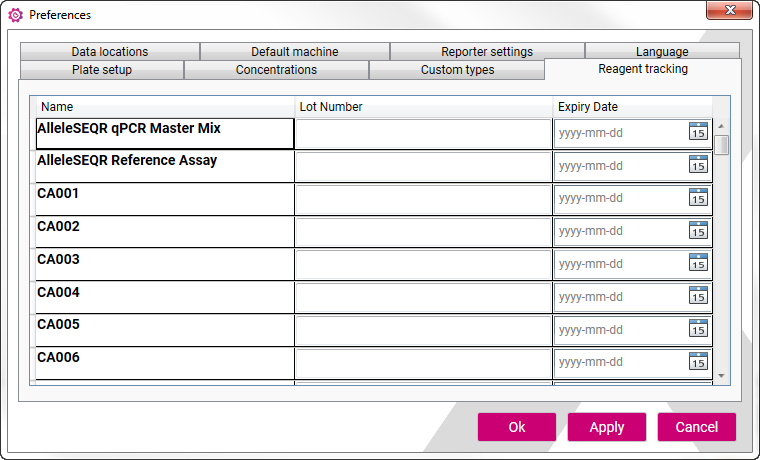Open calendar for AlleleSEQR Reference Assay expiry
The height and width of the screenshot is (460, 760).
click(x=698, y=164)
